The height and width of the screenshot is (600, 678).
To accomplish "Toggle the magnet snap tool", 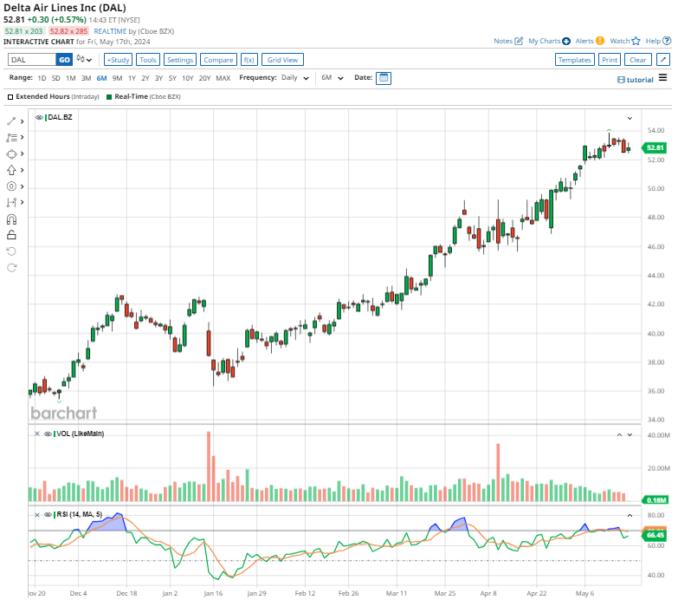I will pyautogui.click(x=11, y=219).
